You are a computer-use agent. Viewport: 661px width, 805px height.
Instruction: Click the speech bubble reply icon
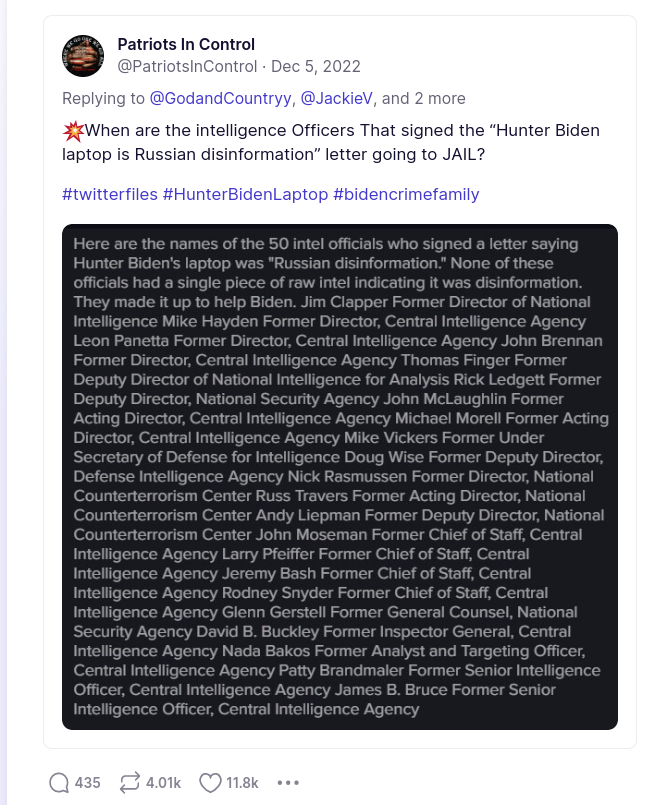[59, 782]
